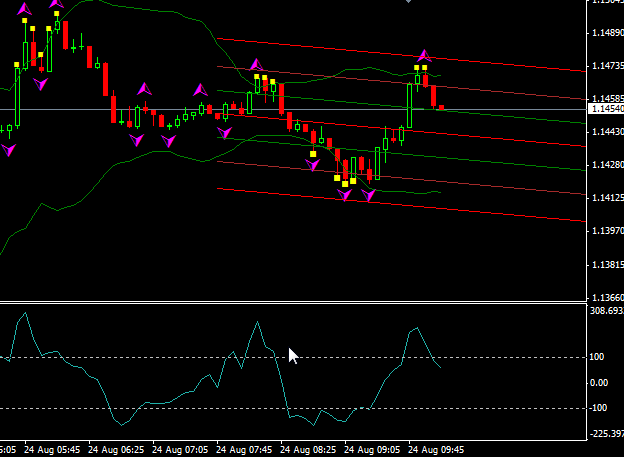
Task: Click the 1.13970 price scale label
Action: 608,231
